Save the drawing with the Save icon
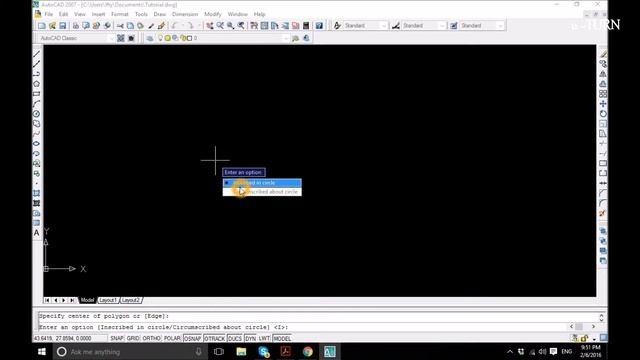 tap(62, 26)
